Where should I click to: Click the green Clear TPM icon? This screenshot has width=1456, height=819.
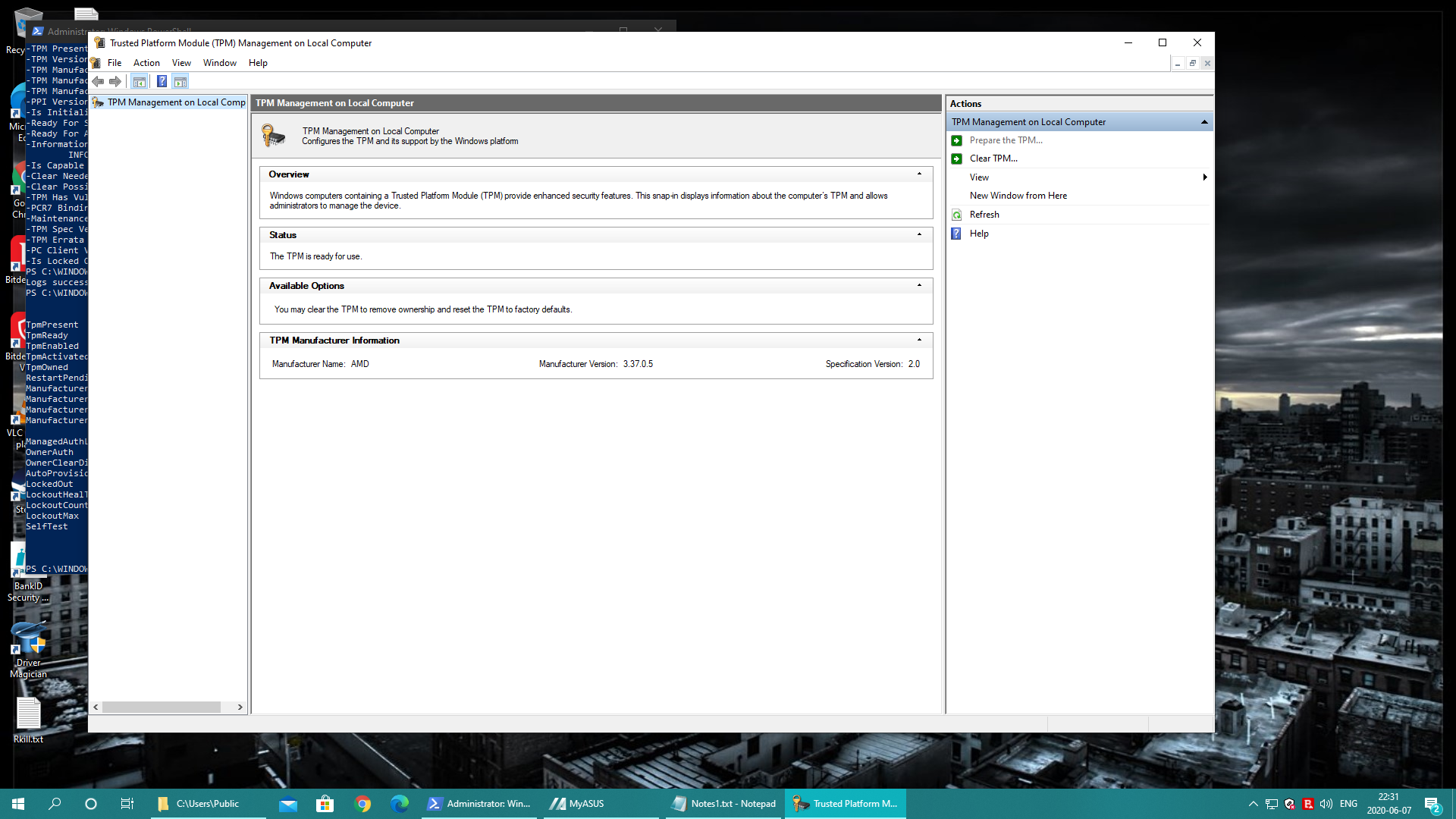click(957, 158)
